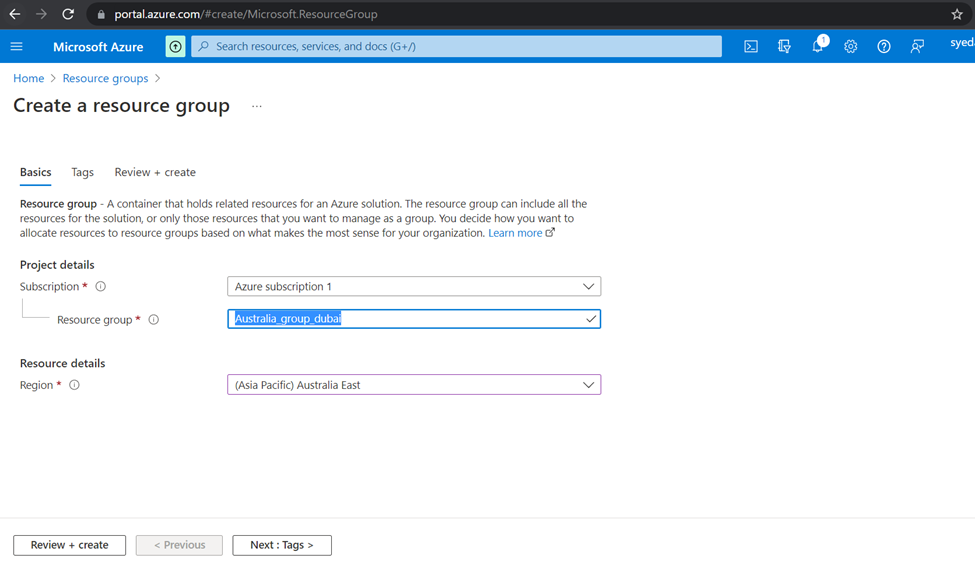Switch to the Tags tab
The height and width of the screenshot is (569, 975).
click(82, 172)
